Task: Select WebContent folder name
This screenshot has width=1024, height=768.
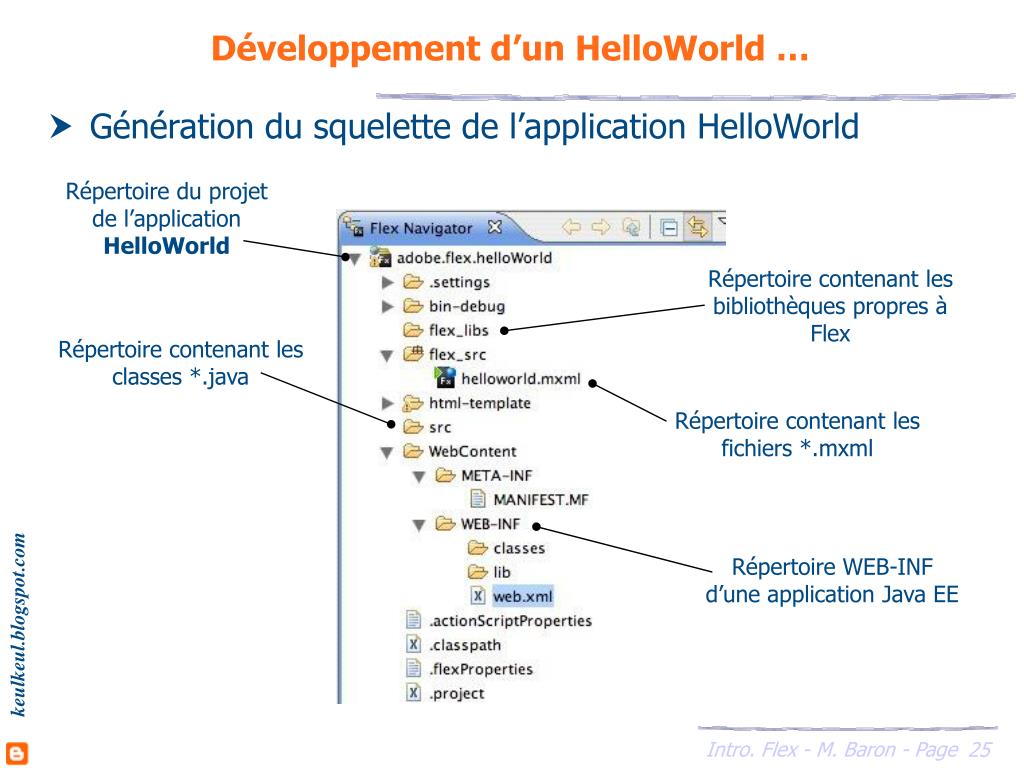Action: pos(472,451)
